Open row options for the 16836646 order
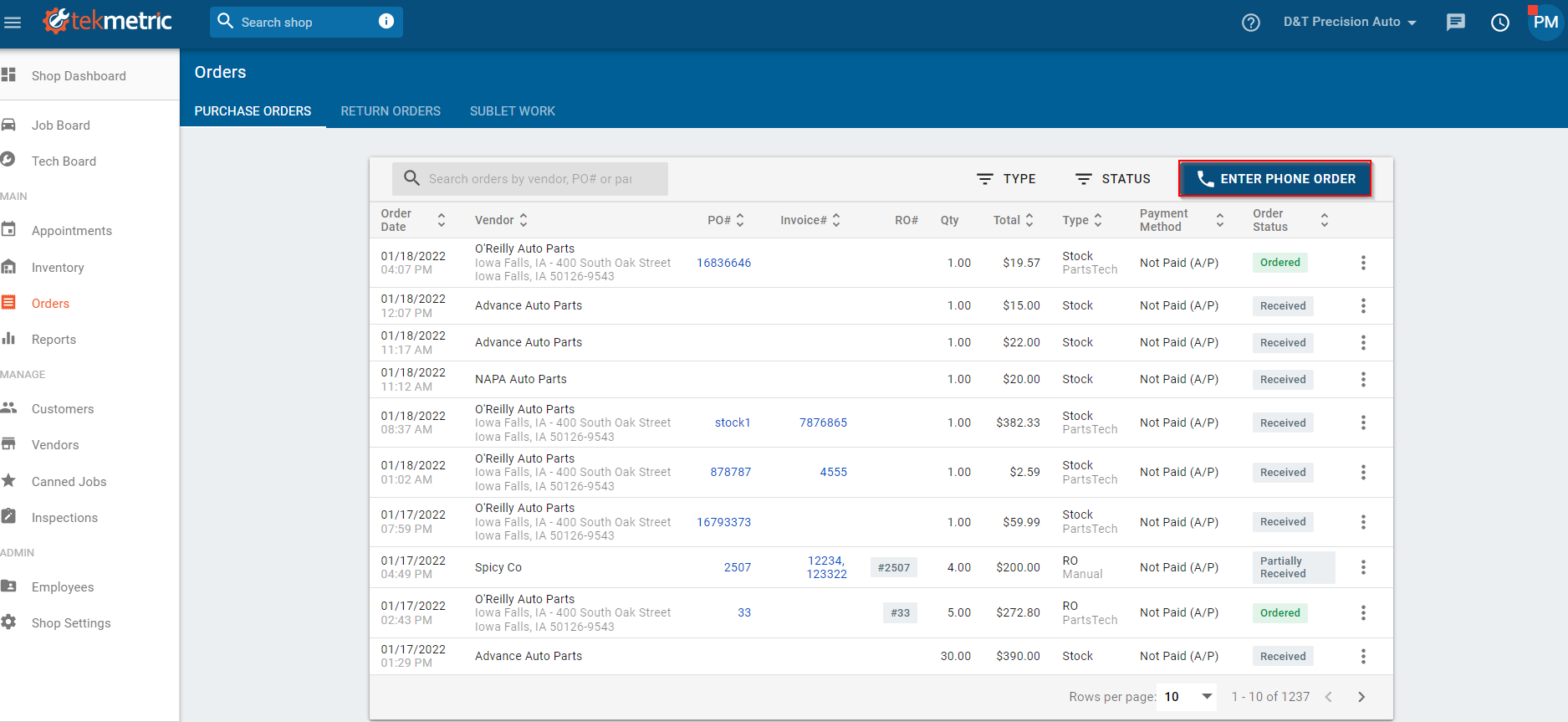Viewport: 1568px width, 722px height. [x=1363, y=263]
